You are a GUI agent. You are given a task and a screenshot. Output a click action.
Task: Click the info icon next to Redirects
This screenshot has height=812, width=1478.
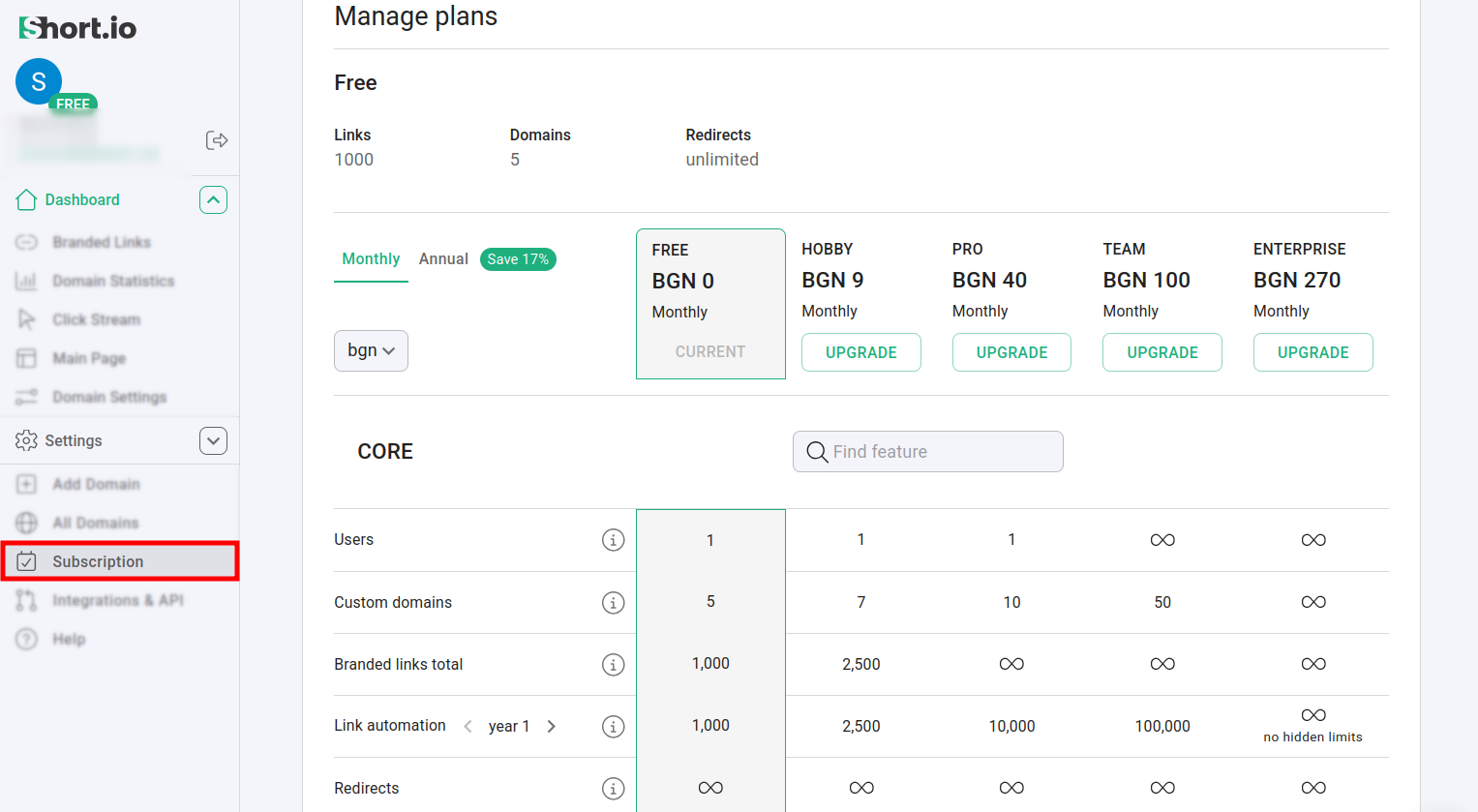pos(613,788)
